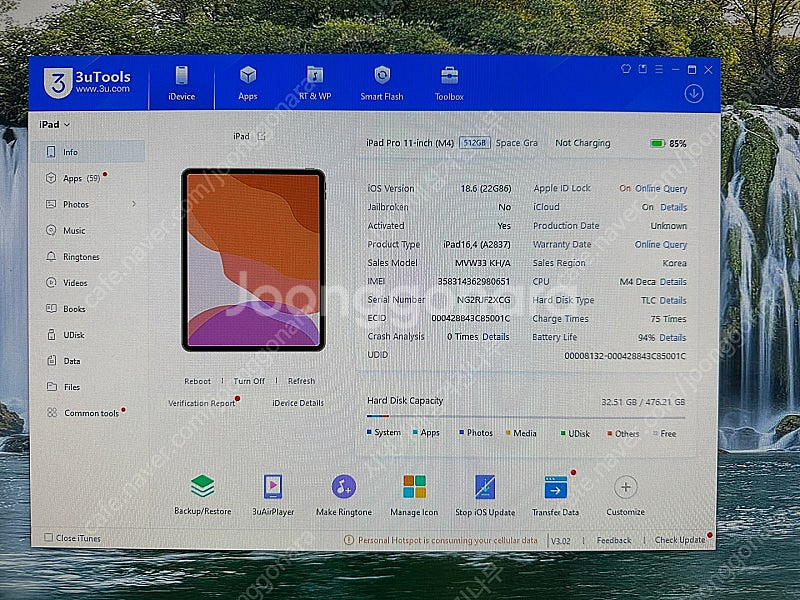This screenshot has height=600, width=800.
Task: Open the iDevice tab
Action: (x=182, y=83)
